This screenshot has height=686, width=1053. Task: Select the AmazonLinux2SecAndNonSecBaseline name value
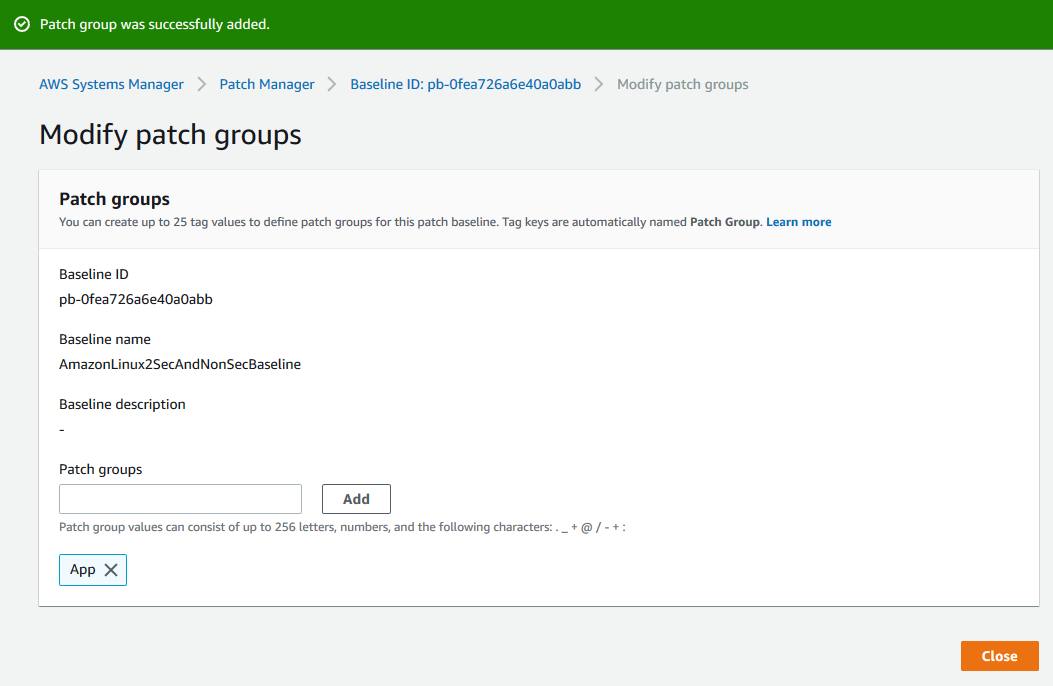(180, 364)
